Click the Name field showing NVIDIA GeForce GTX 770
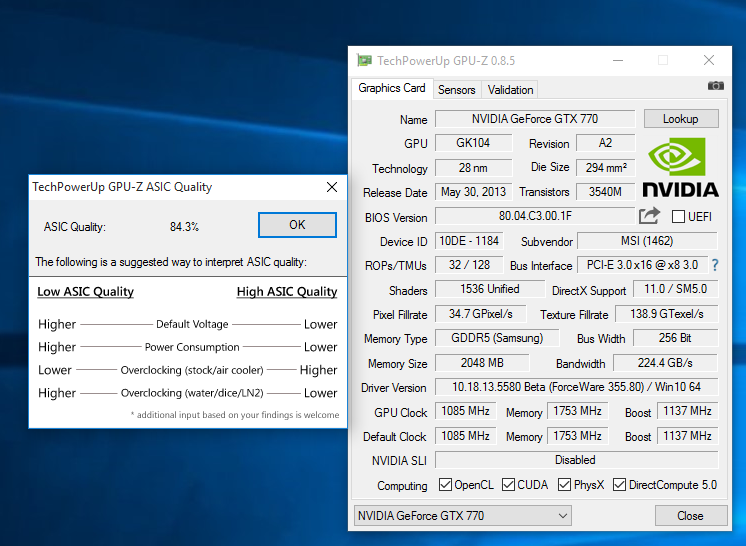Screen dimensions: 746x546 (x=535, y=119)
